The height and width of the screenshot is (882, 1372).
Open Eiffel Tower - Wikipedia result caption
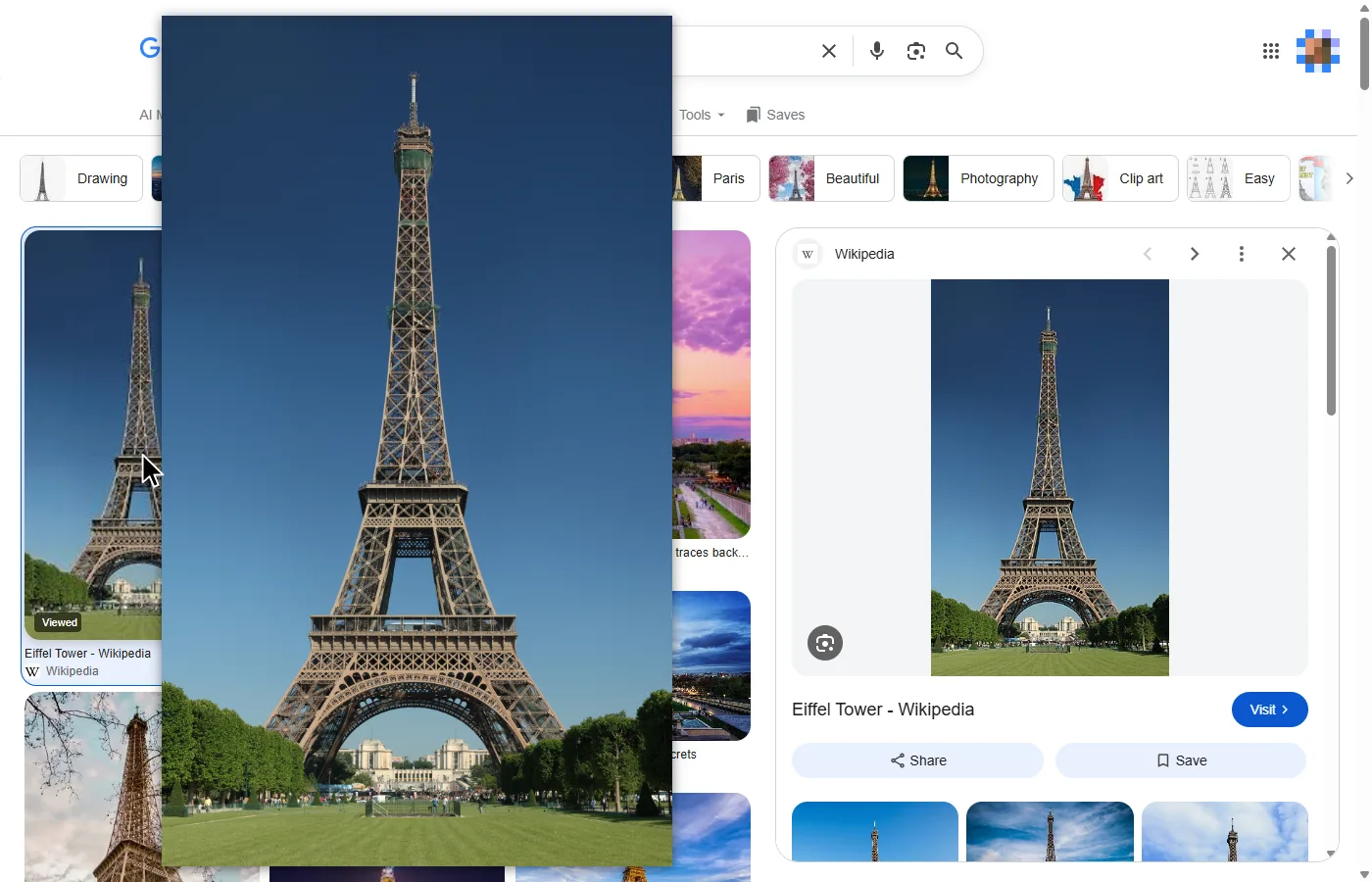tap(88, 654)
